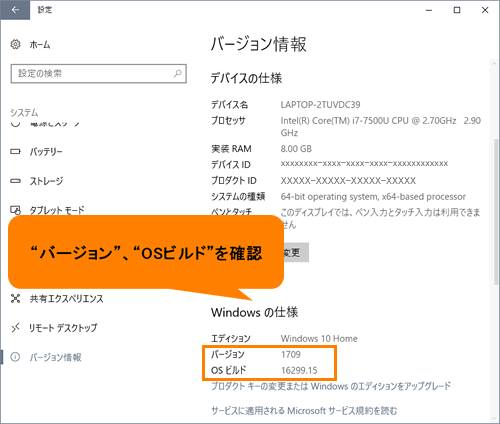Viewport: 500px width, 424px height.
Task: Click the tablet mode icon
Action: (x=15, y=210)
